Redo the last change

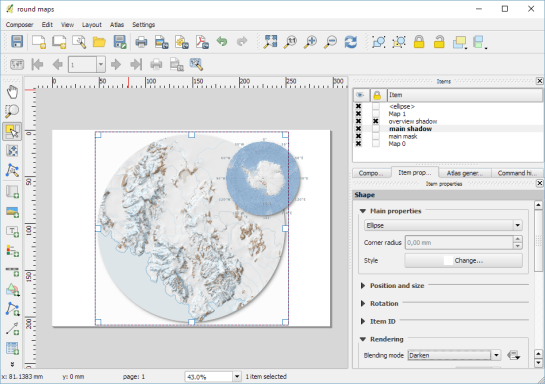(242, 42)
